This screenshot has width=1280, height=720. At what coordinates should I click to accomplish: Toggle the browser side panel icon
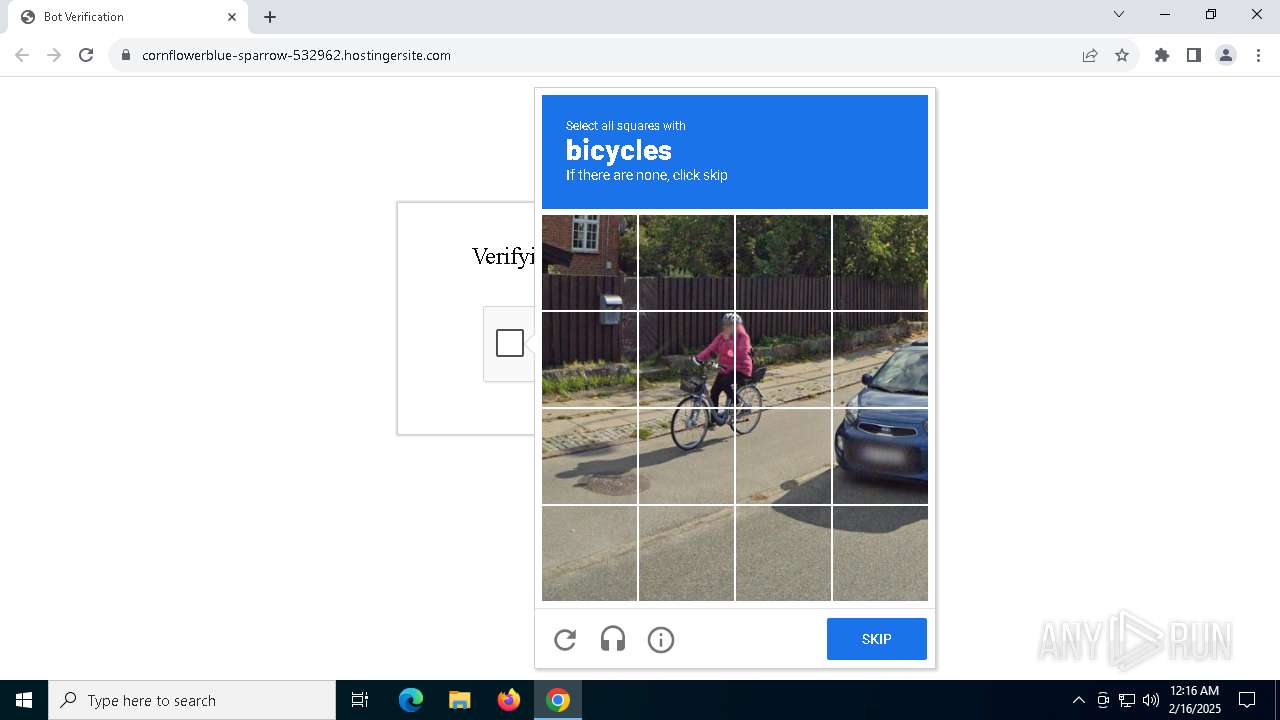pyautogui.click(x=1194, y=55)
